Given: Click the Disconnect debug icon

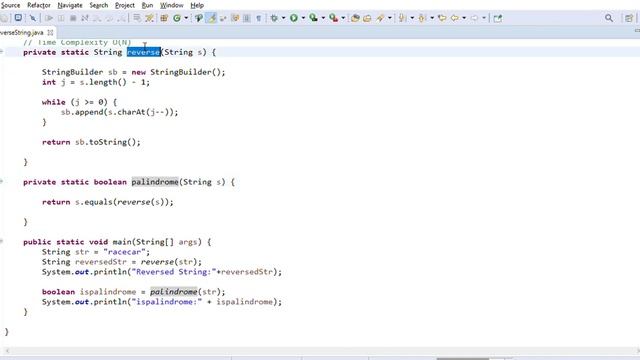Looking at the screenshot, I should pyautogui.click(x=85, y=18).
